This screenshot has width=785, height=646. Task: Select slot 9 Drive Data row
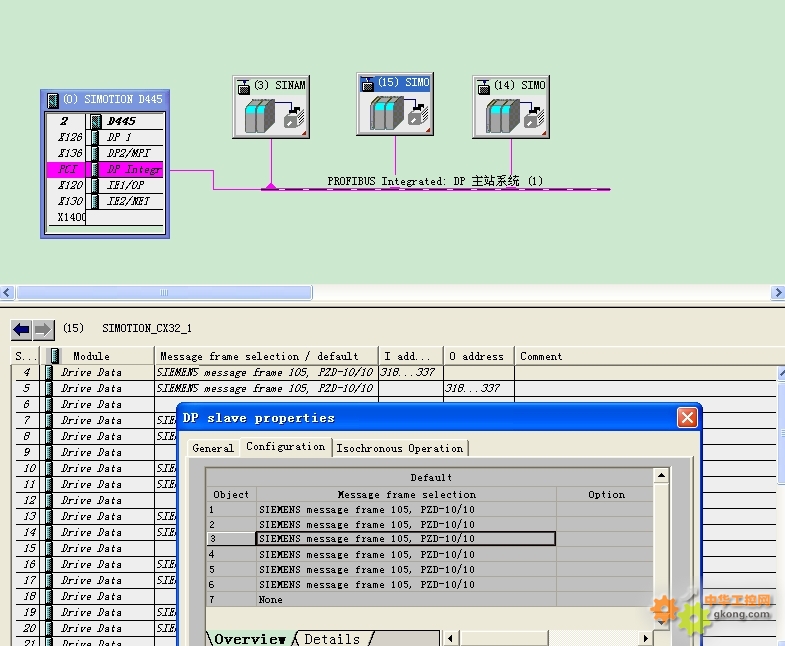(92, 453)
